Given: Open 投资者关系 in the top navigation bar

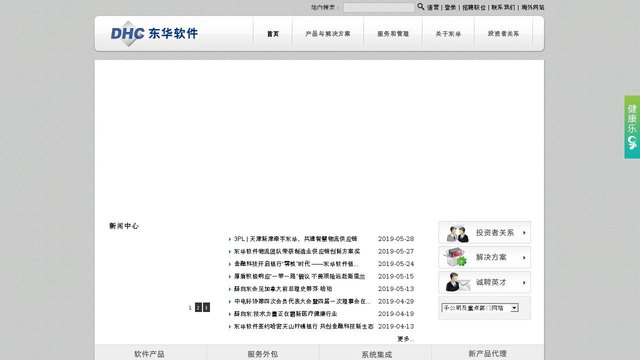Looking at the screenshot, I should point(503,34).
